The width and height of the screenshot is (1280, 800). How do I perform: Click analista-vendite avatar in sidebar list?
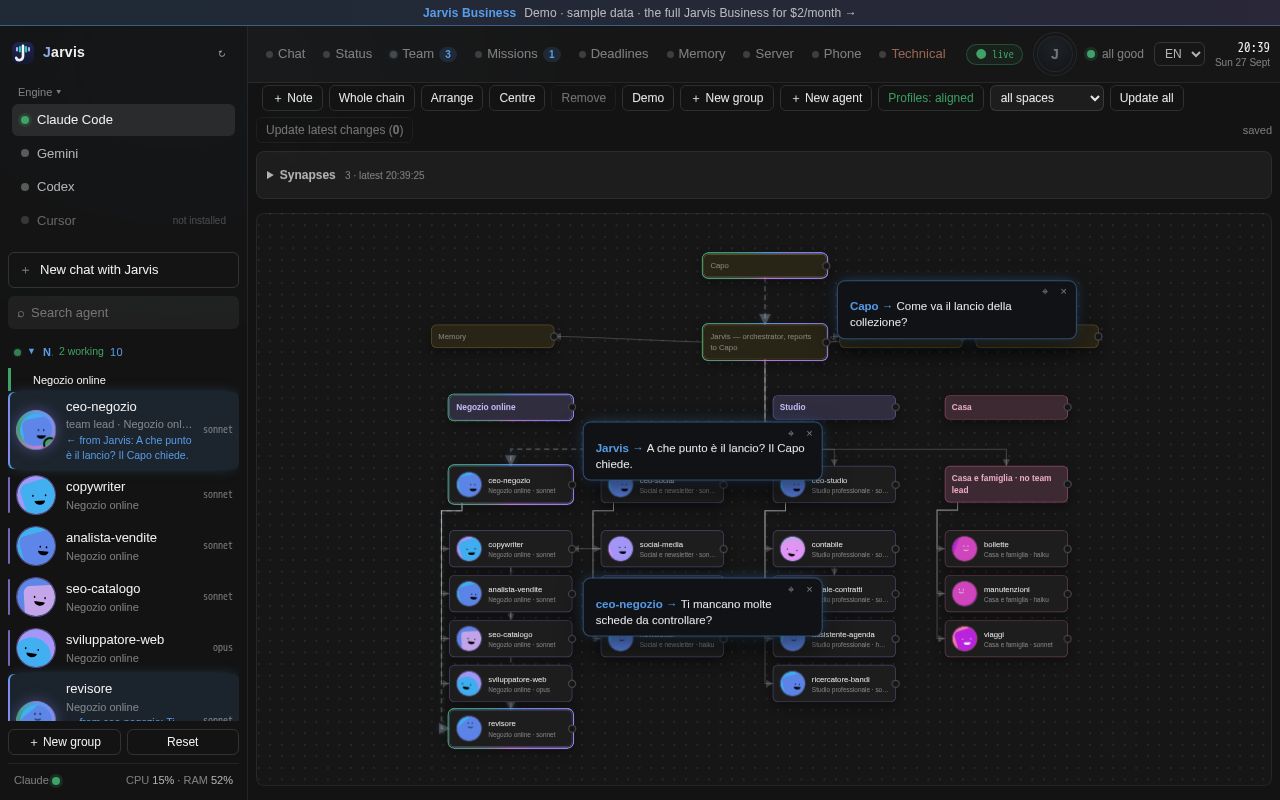click(36, 546)
